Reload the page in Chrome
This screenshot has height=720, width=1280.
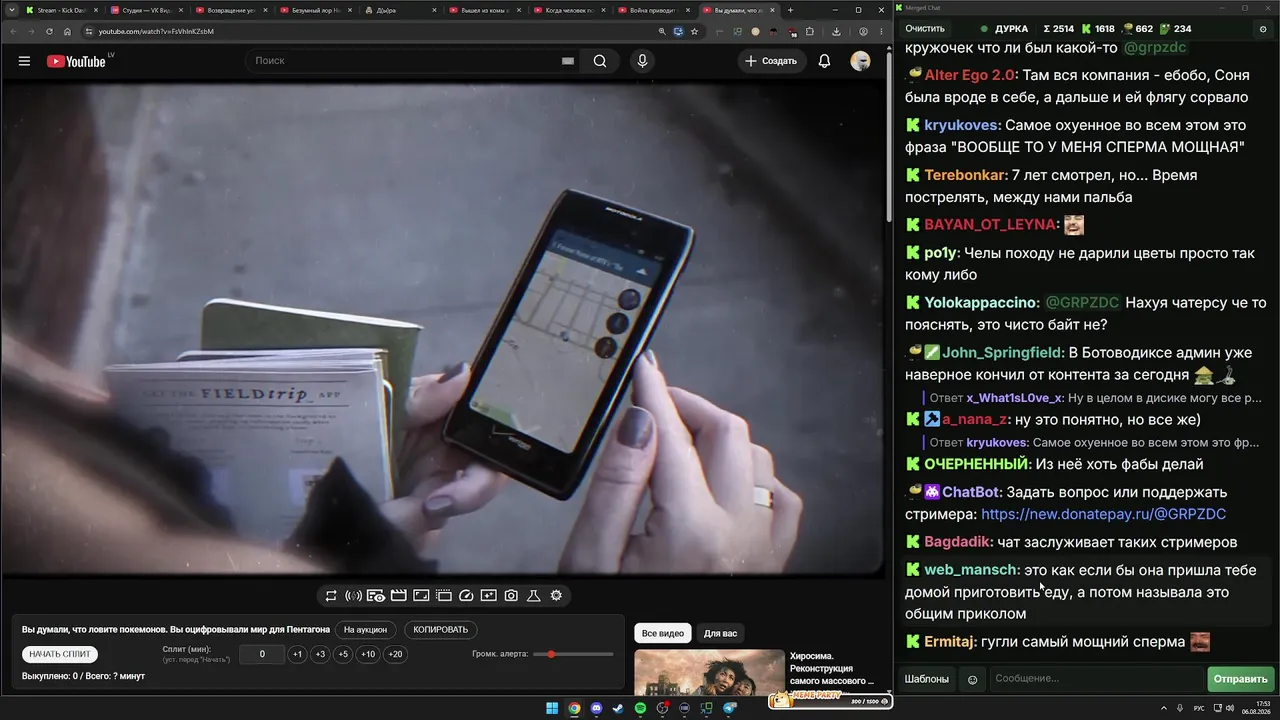[x=49, y=31]
